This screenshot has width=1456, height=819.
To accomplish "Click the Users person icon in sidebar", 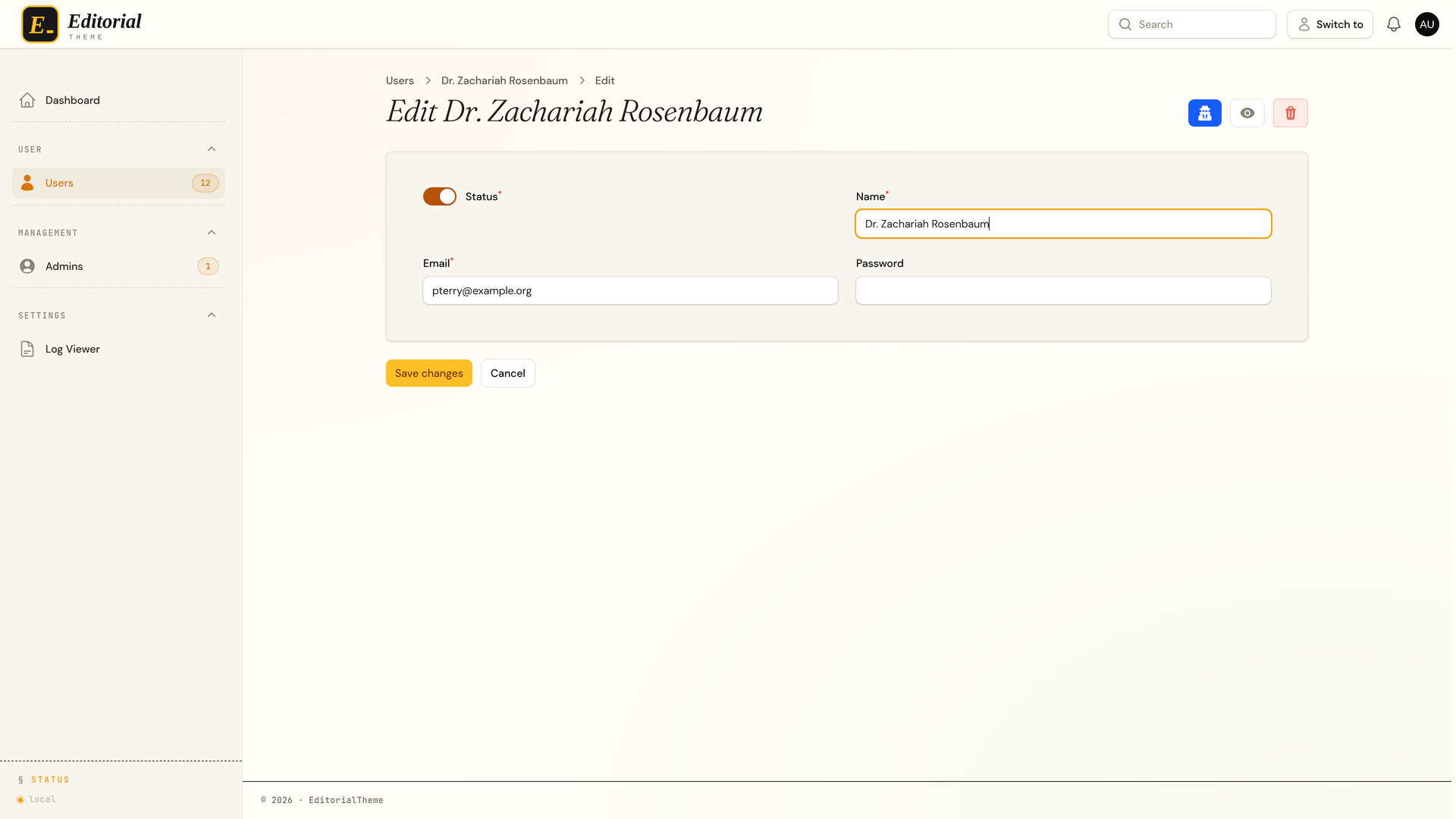I will 27,183.
